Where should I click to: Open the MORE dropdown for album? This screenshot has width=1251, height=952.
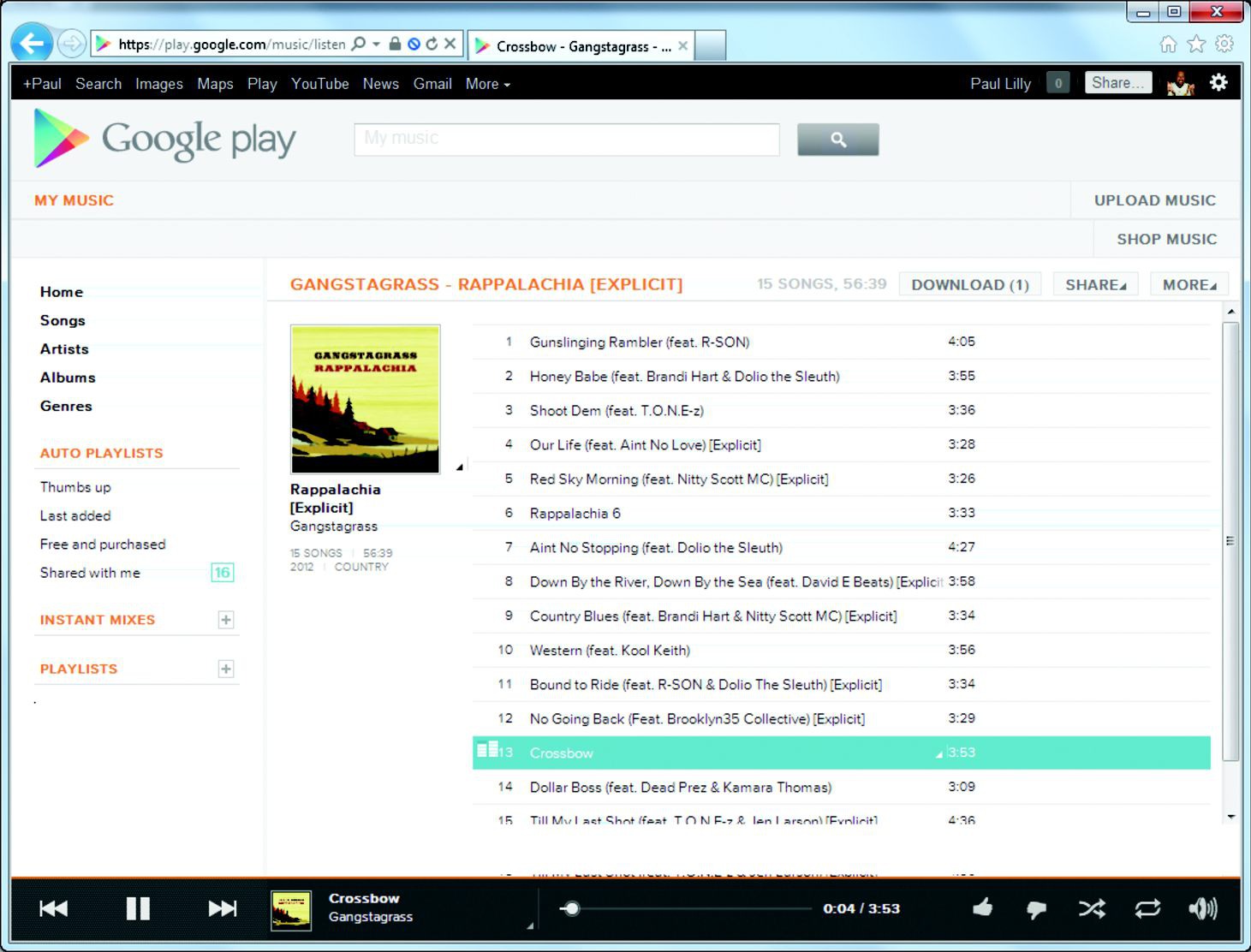click(1188, 285)
